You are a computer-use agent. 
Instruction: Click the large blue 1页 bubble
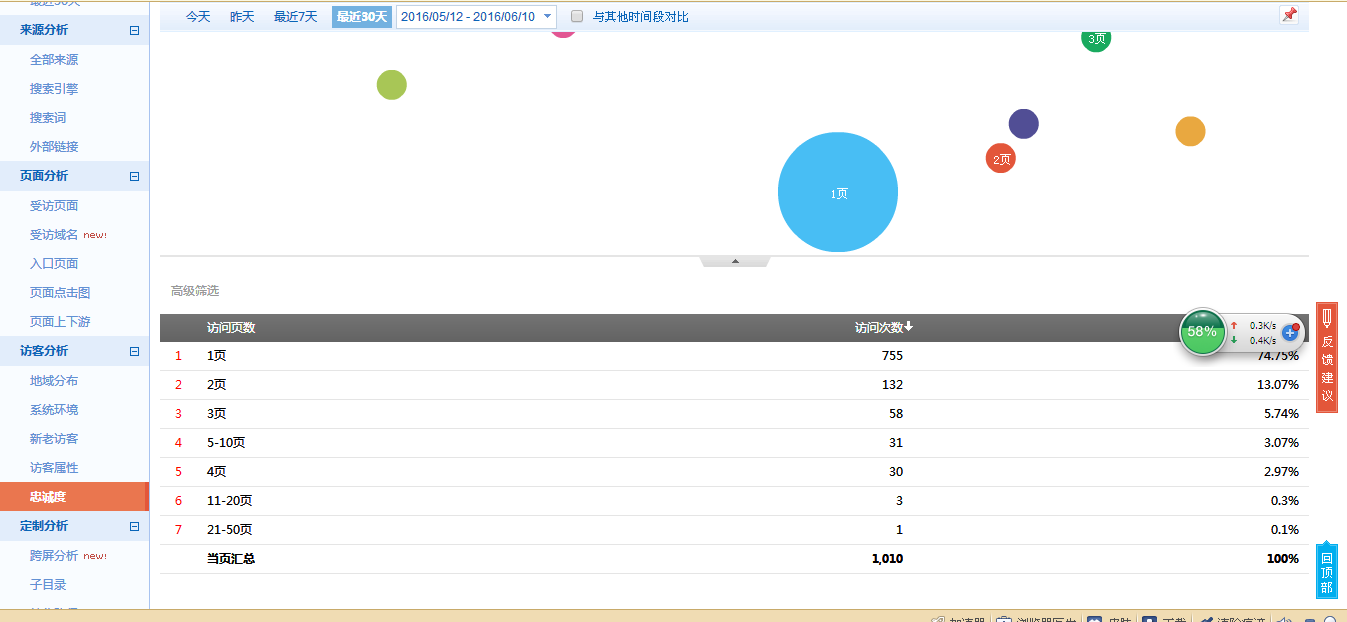838,192
